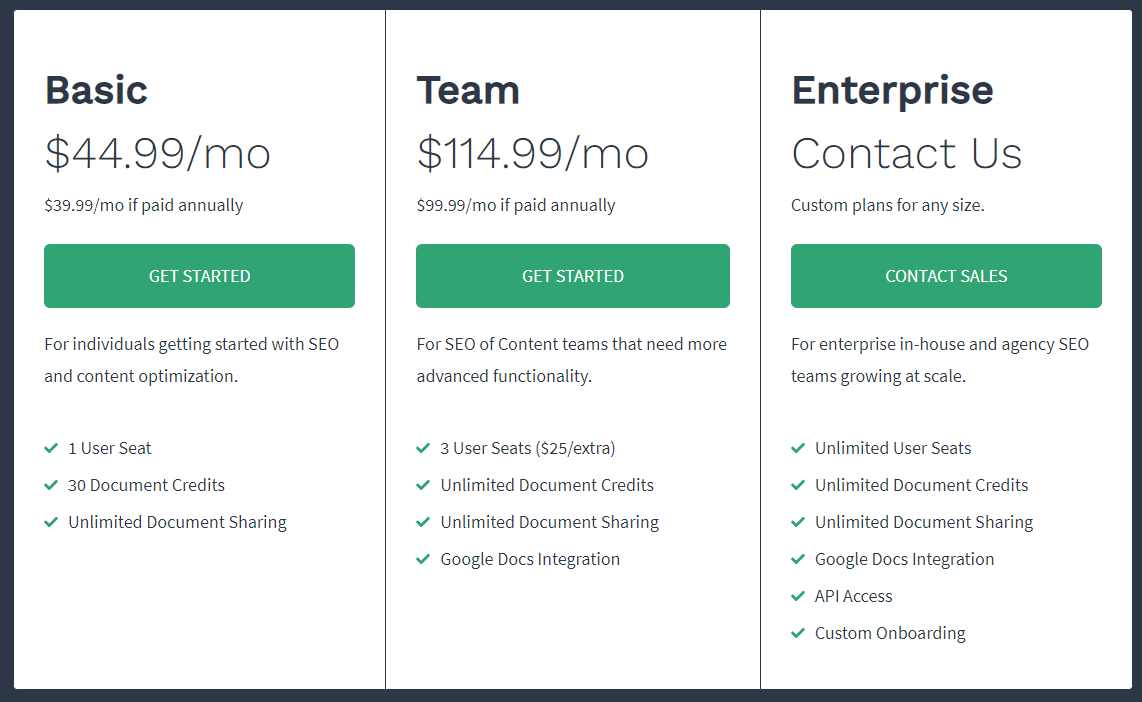Click the $114.99/mo price text
The width and height of the screenshot is (1142, 702).
532,153
